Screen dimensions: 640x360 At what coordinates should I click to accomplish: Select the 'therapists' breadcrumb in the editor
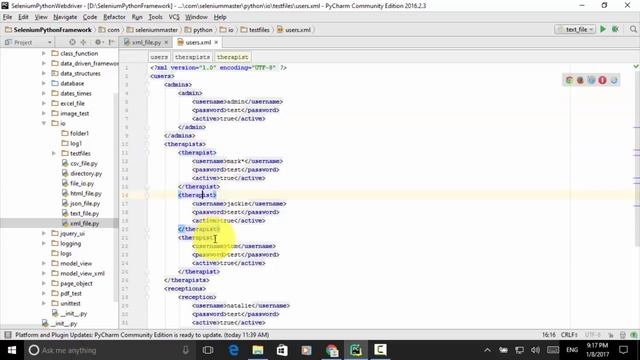[x=192, y=57]
